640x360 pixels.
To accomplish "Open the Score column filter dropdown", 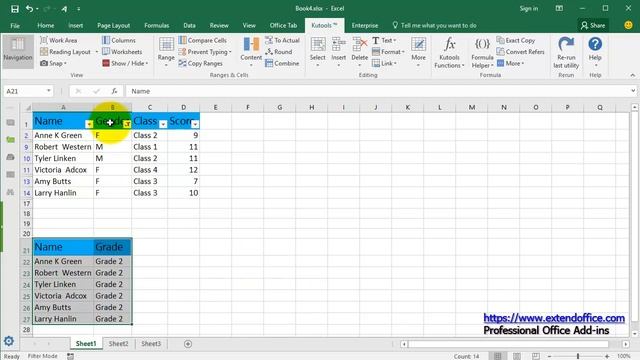I will [196, 124].
